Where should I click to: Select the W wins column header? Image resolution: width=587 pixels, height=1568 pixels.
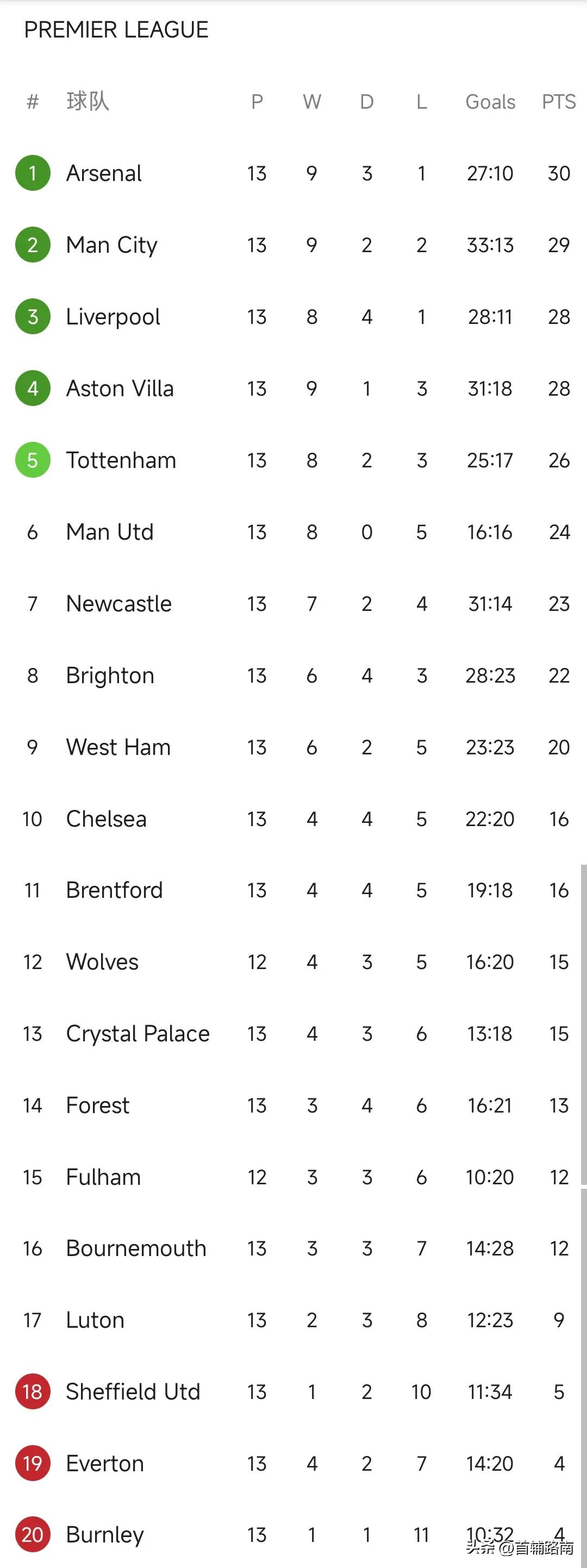312,102
